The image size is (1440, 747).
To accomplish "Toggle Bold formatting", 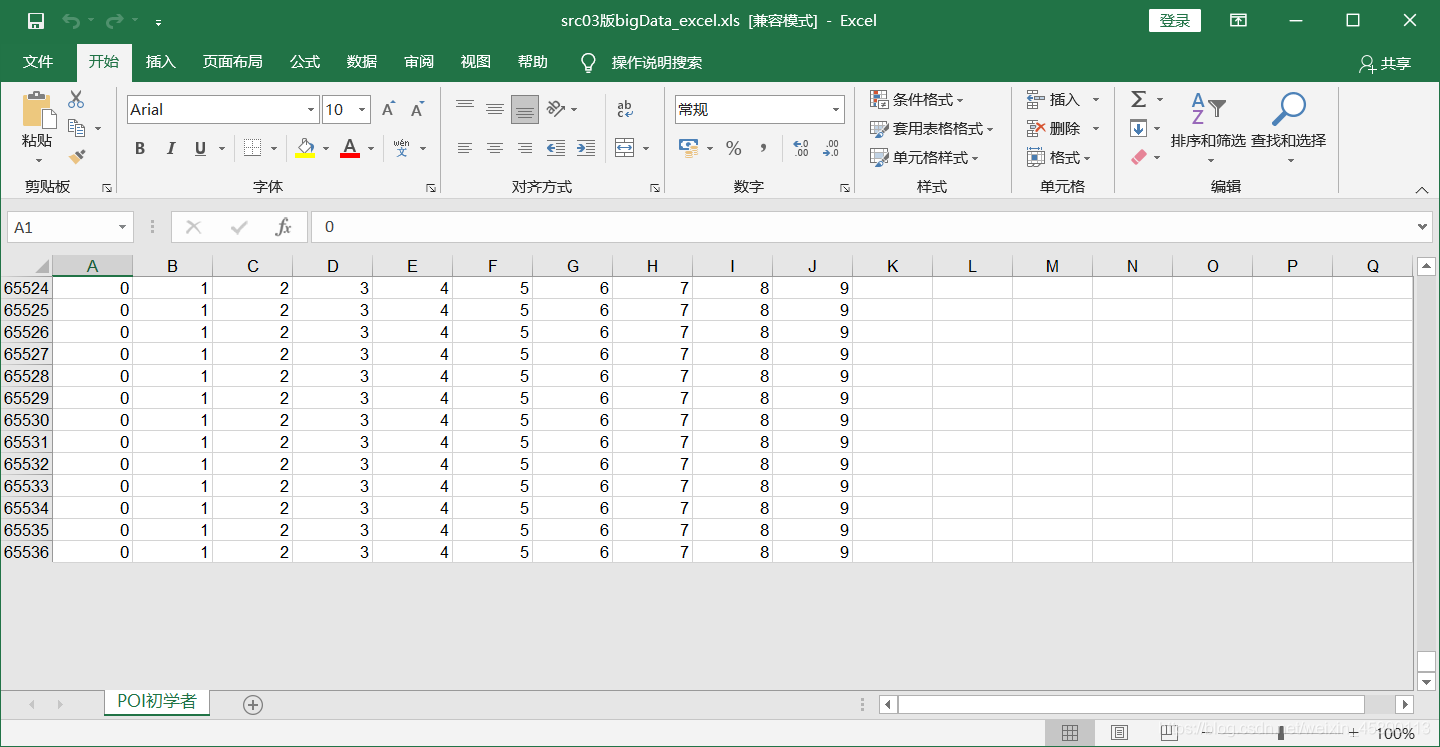I will point(140,149).
